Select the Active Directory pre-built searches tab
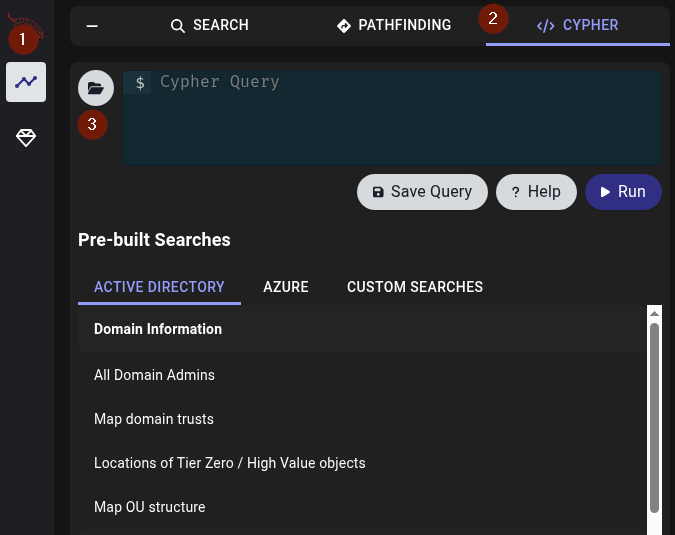675x535 pixels. click(x=159, y=287)
